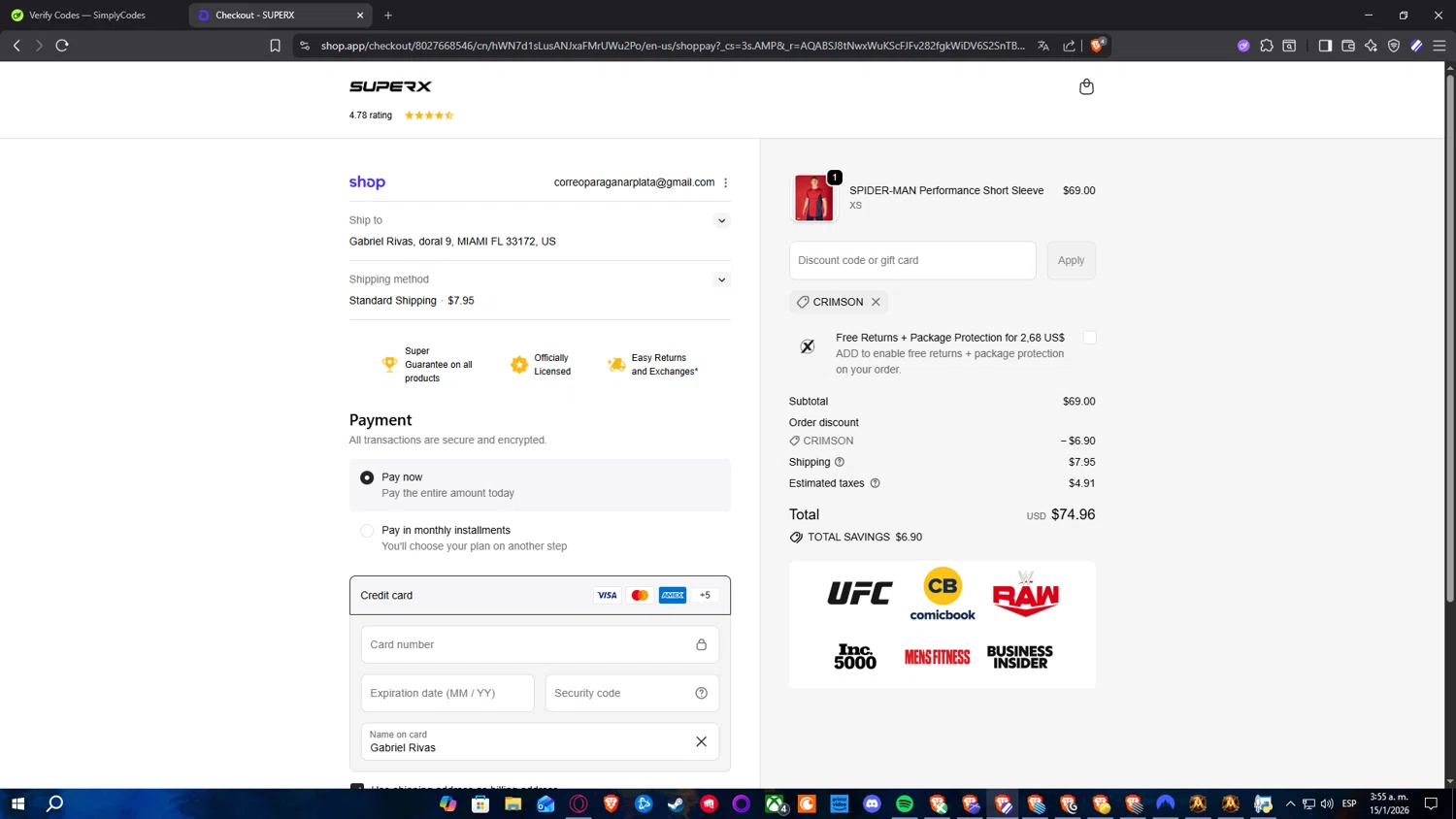The width and height of the screenshot is (1456, 819).
Task: Remove the CRIMSON discount code tag
Action: [x=876, y=302]
